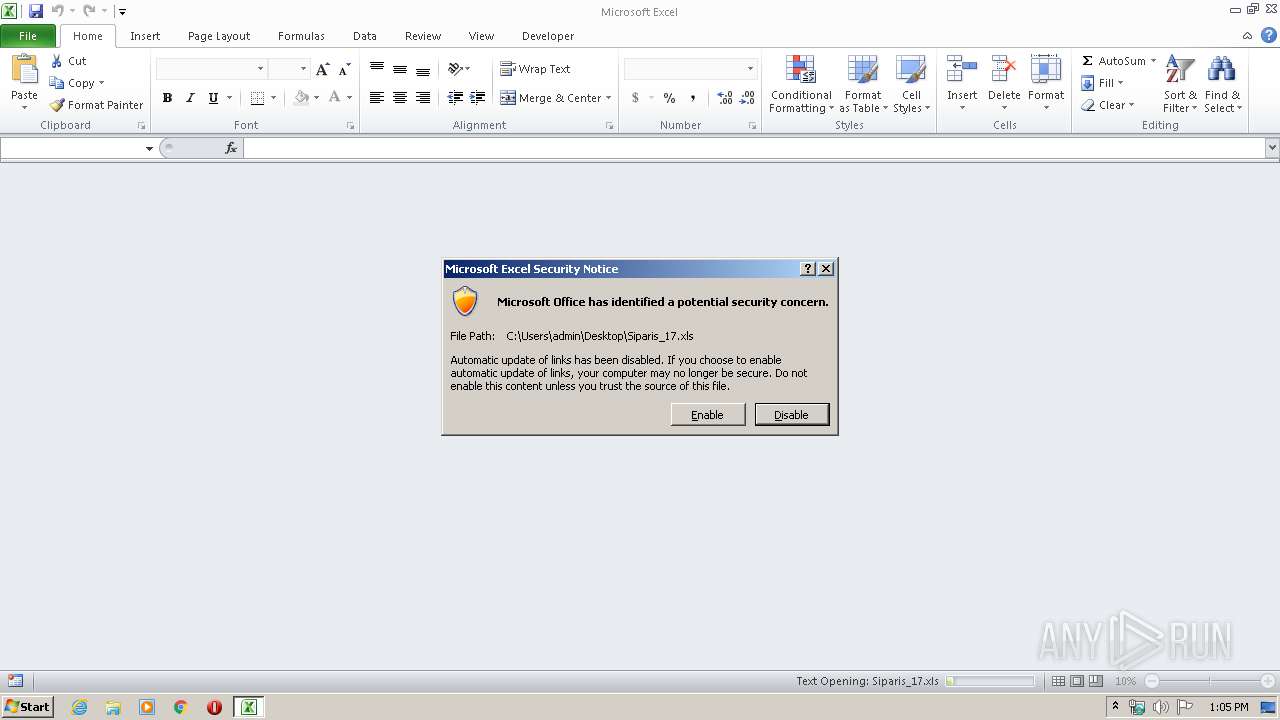Screen dimensions: 1280x720
Task: Select the Format Painter tool
Action: tap(97, 105)
